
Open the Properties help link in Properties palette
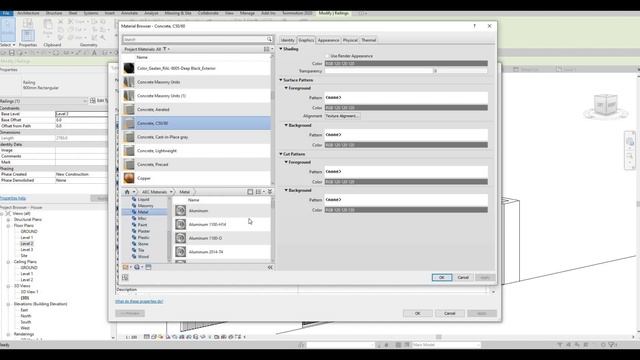pos(13,198)
